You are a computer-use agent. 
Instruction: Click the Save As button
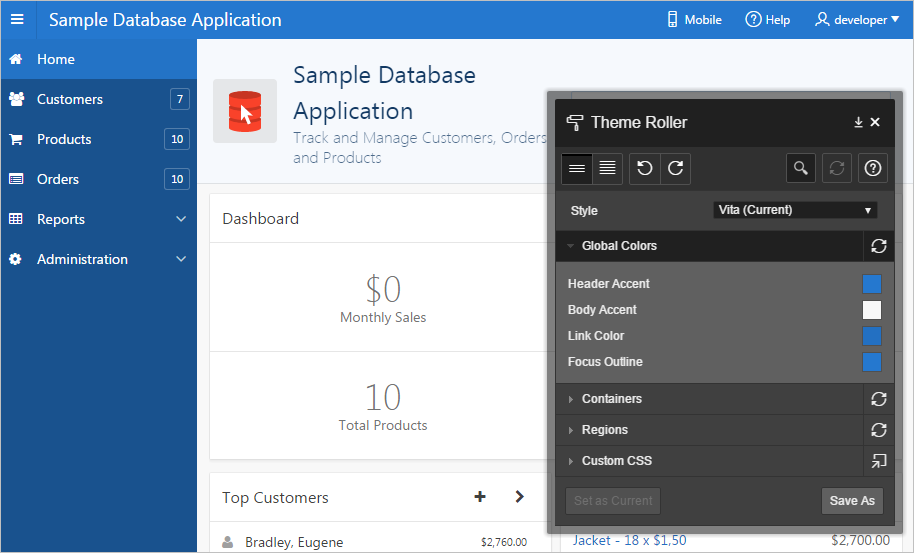click(852, 501)
